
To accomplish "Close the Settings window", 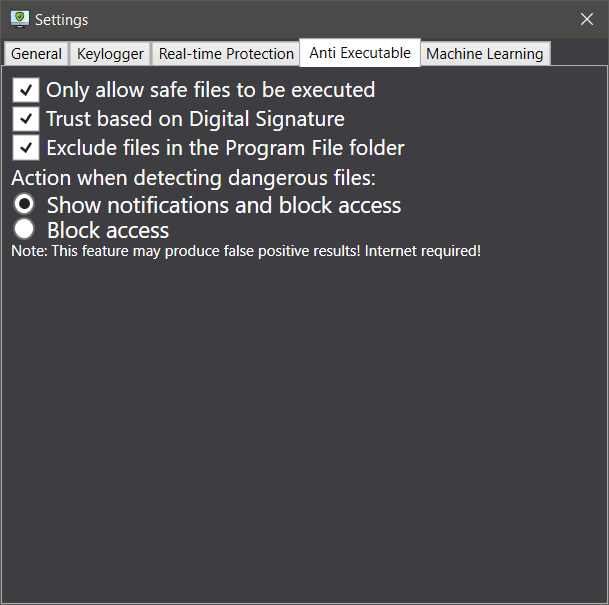I will [587, 19].
